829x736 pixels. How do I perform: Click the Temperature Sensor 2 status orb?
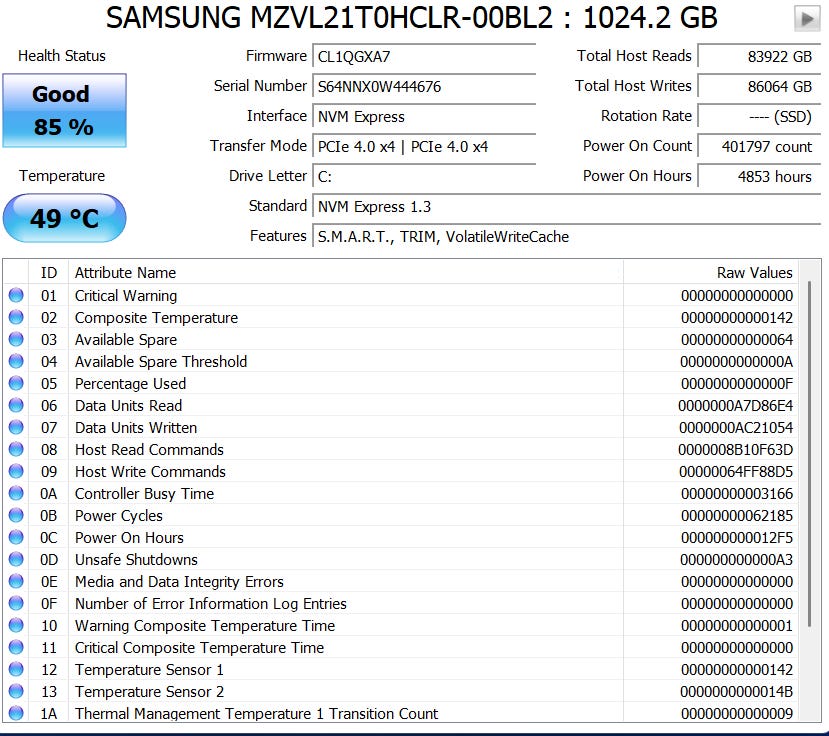pos(16,691)
